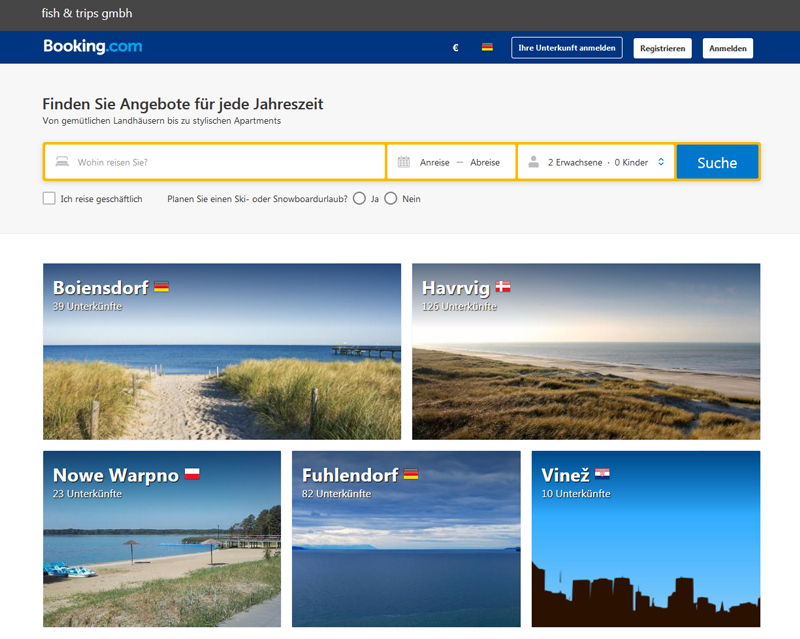The image size is (800, 639).
Task: Click the Danish flag next to Havrvig
Action: (x=503, y=287)
